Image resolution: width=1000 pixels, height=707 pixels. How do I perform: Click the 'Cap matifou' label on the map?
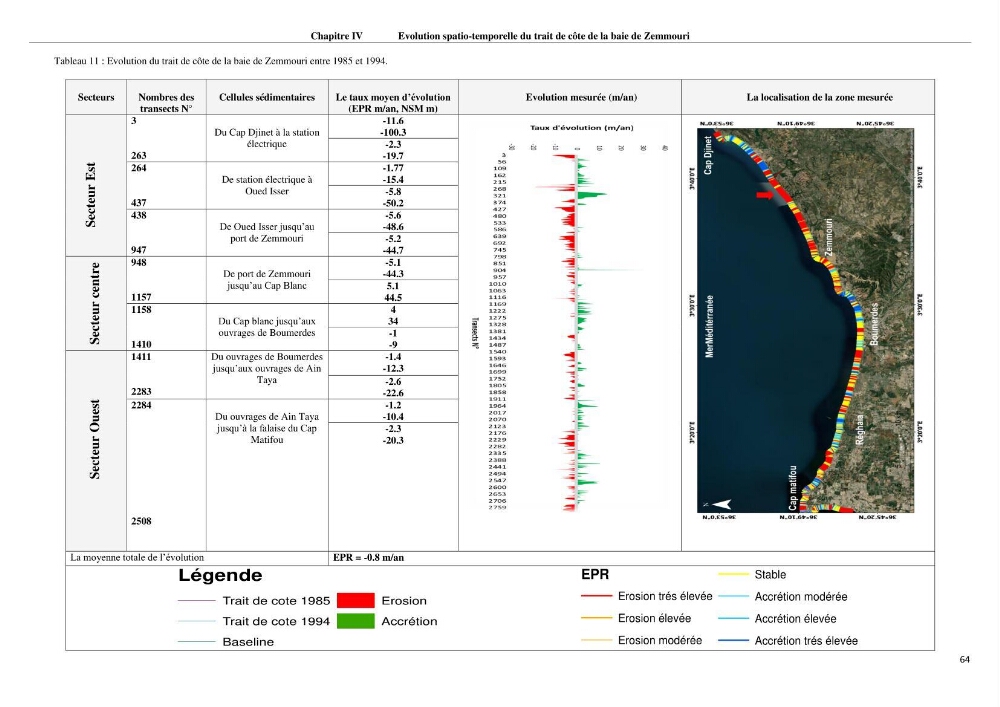click(x=793, y=488)
